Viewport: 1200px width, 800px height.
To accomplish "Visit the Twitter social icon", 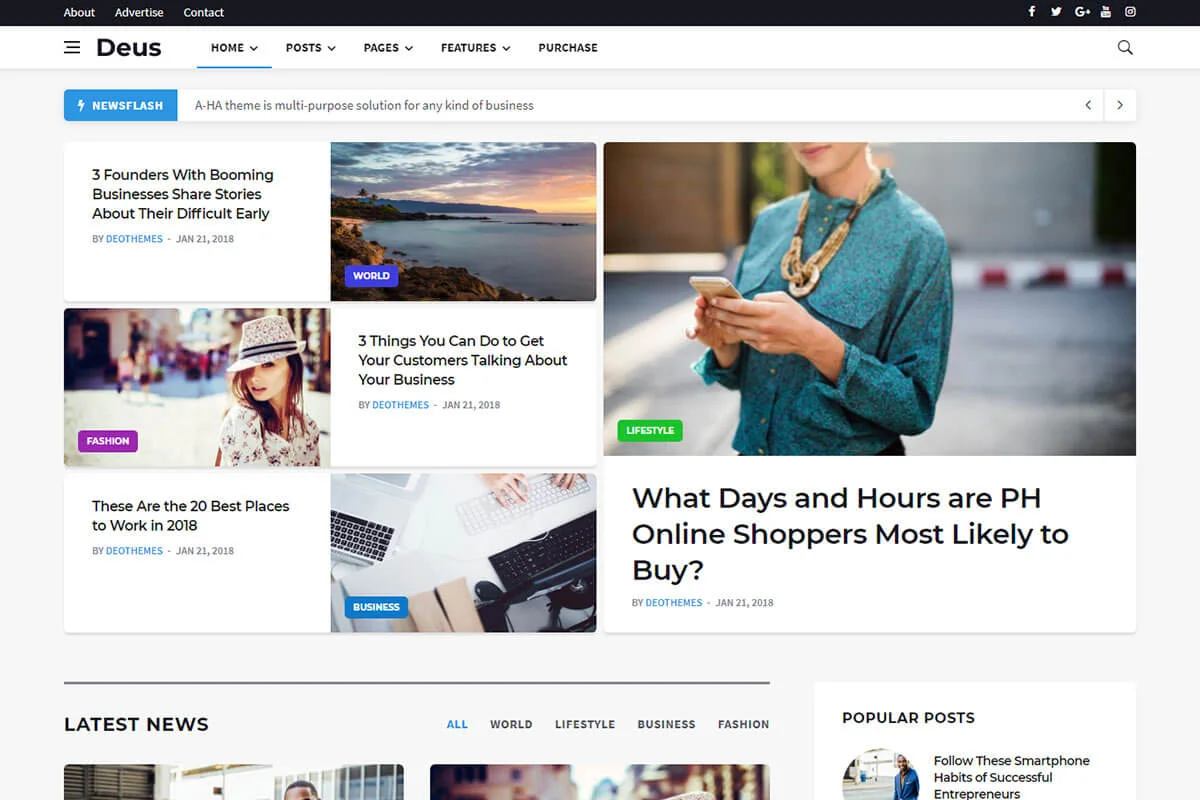I will point(1056,12).
